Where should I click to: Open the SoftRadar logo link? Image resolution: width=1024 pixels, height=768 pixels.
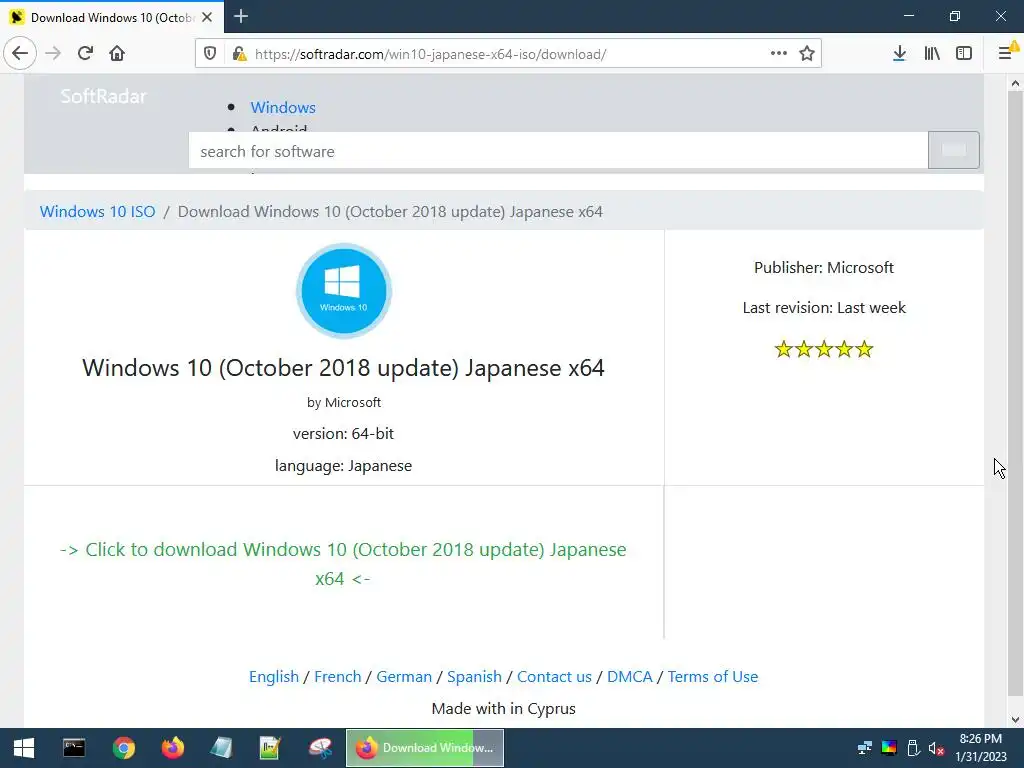(103, 97)
